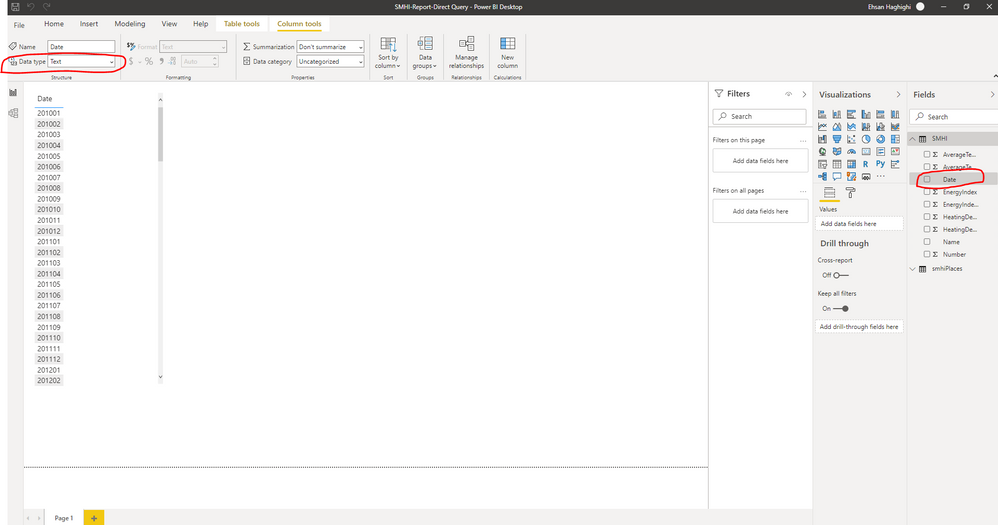The image size is (998, 525).
Task: Select the filled map visual
Action: [837, 151]
